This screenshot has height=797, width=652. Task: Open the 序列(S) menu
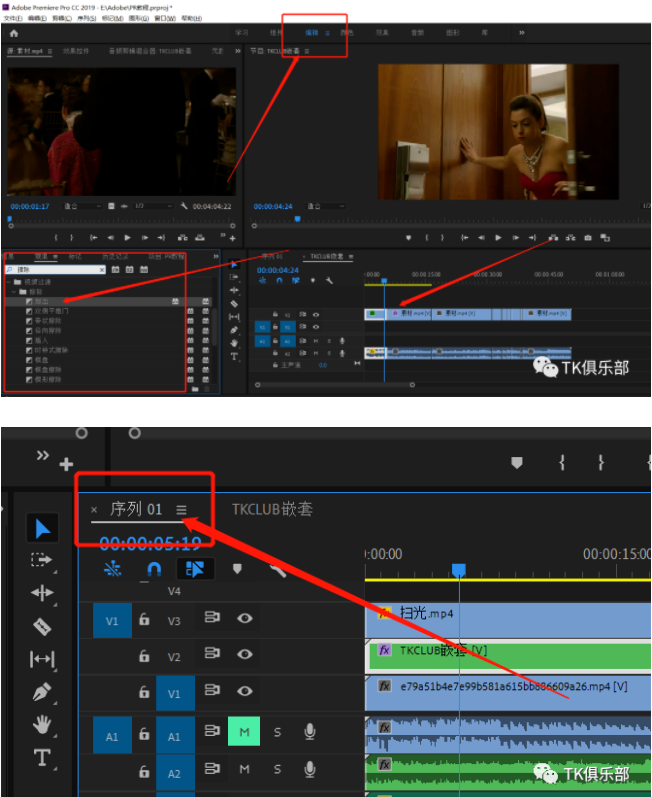pyautogui.click(x=86, y=18)
